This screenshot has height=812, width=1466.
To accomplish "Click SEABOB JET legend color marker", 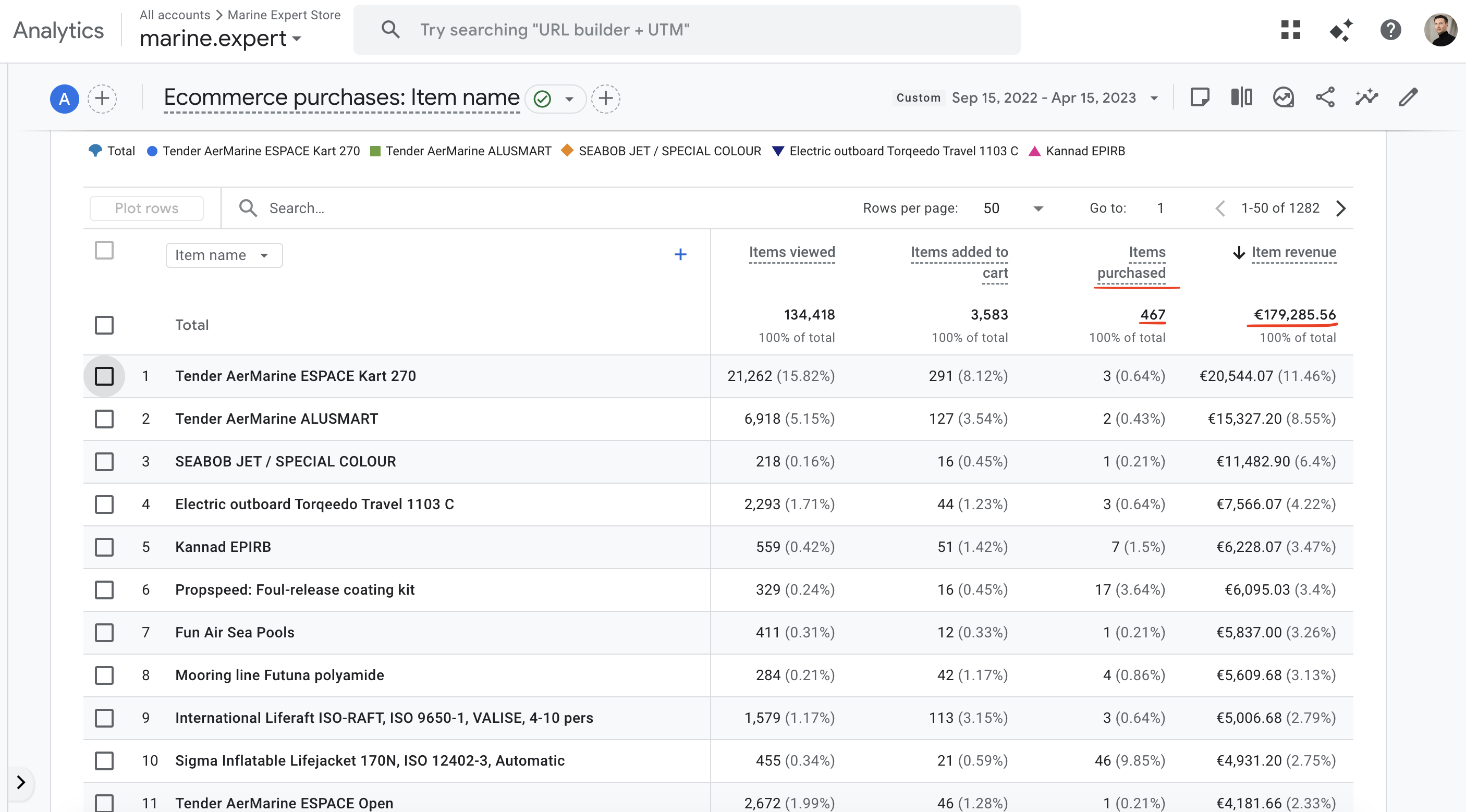I will pyautogui.click(x=567, y=150).
